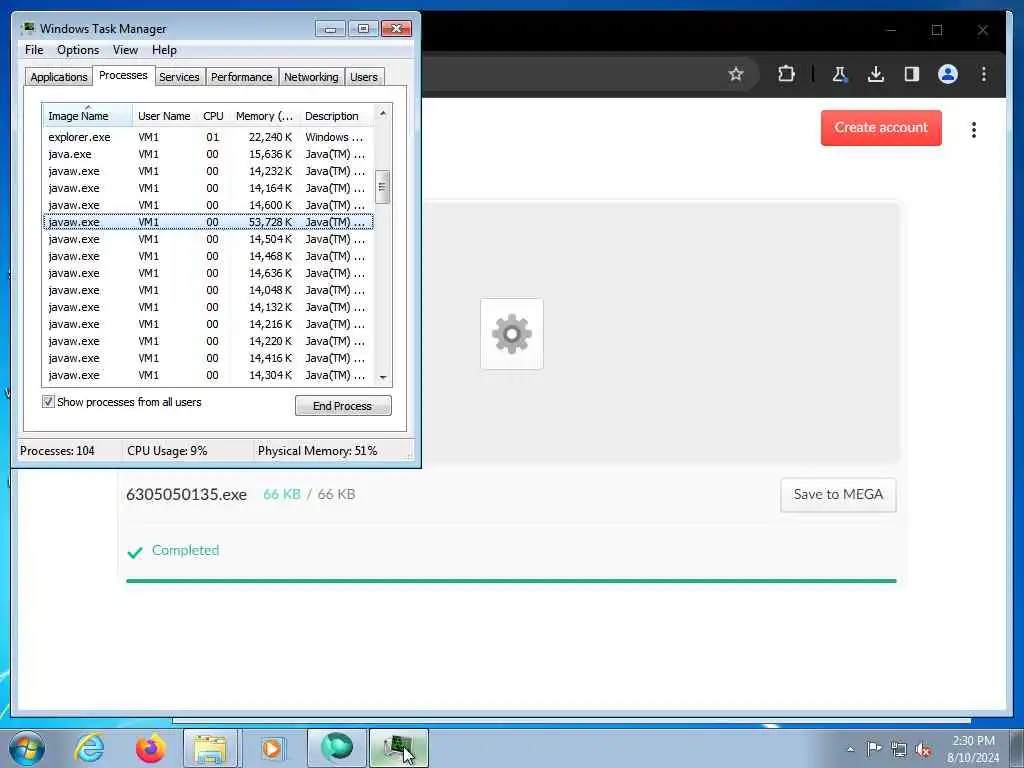
Task: Sort by the User Name column header
Action: pos(164,116)
